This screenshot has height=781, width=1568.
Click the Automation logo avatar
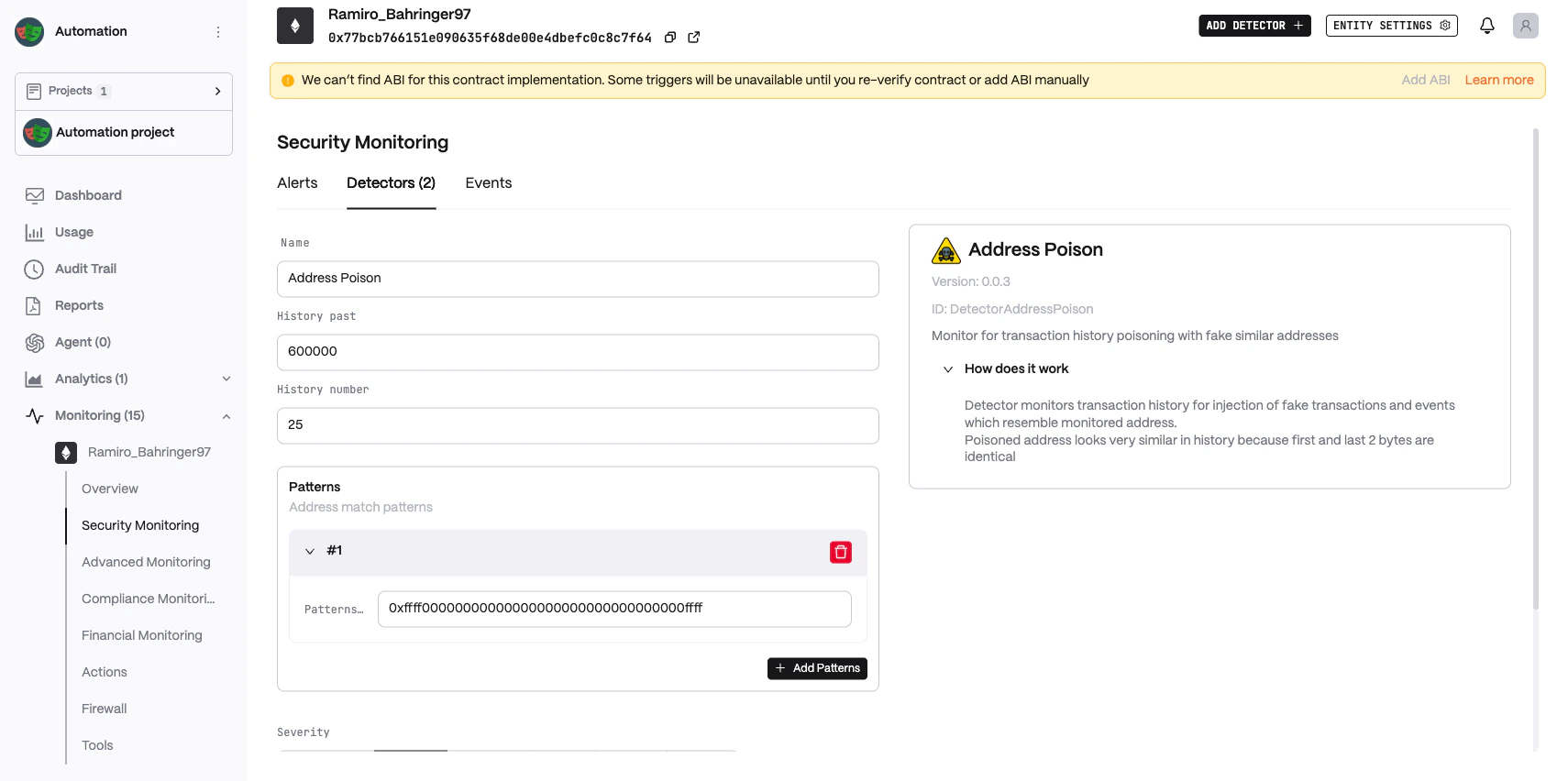point(29,32)
